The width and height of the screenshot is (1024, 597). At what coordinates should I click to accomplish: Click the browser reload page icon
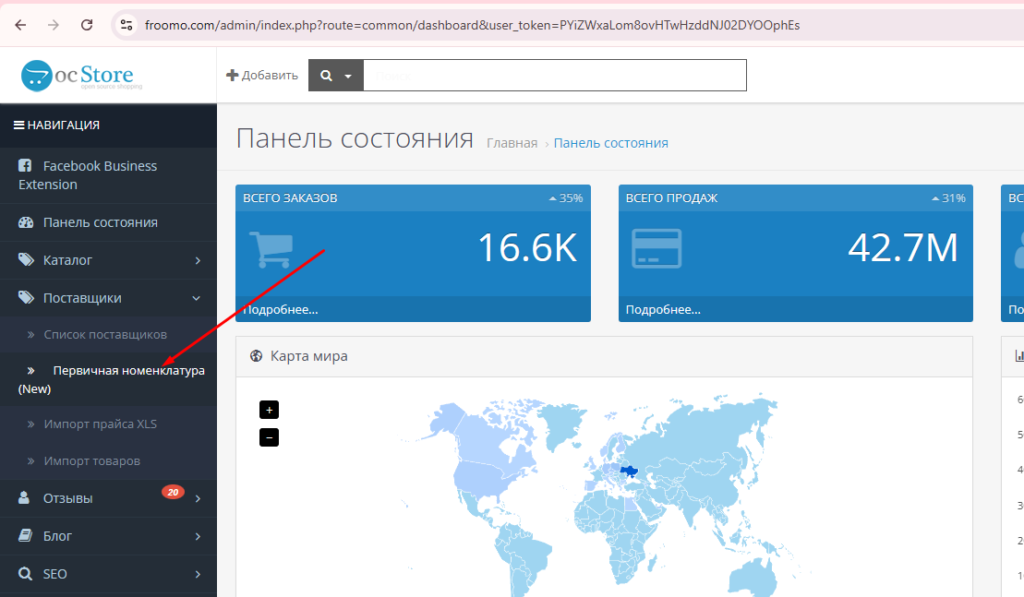(x=87, y=24)
